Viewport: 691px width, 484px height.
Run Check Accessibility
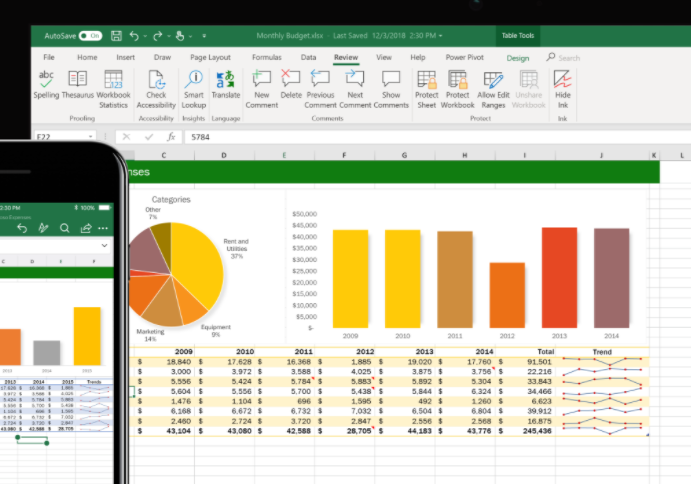point(156,89)
